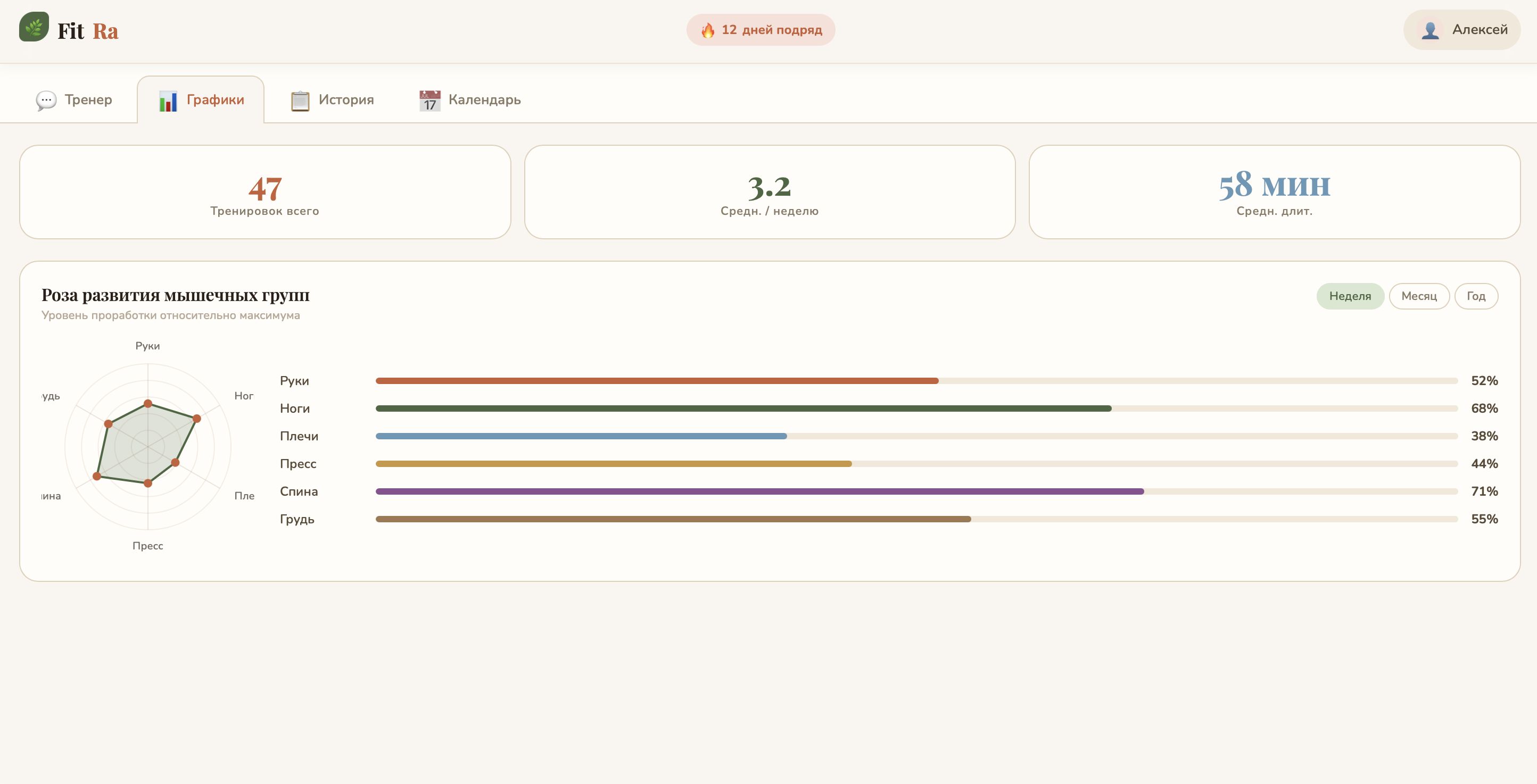Click the Роза развития мышечных групп heading
This screenshot has height=784, width=1537.
pos(176,295)
